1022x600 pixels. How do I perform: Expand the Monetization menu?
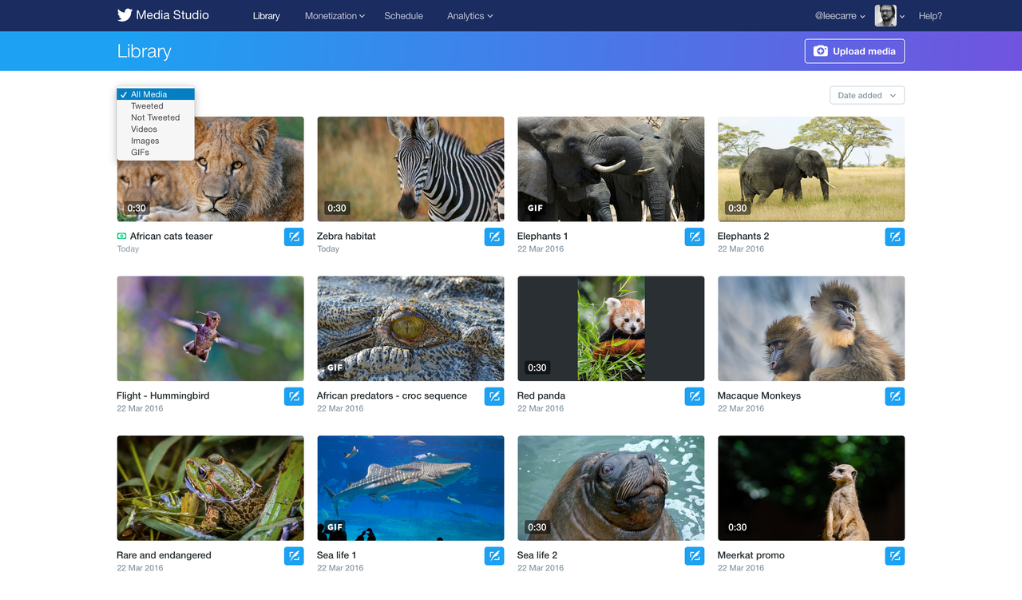[334, 15]
